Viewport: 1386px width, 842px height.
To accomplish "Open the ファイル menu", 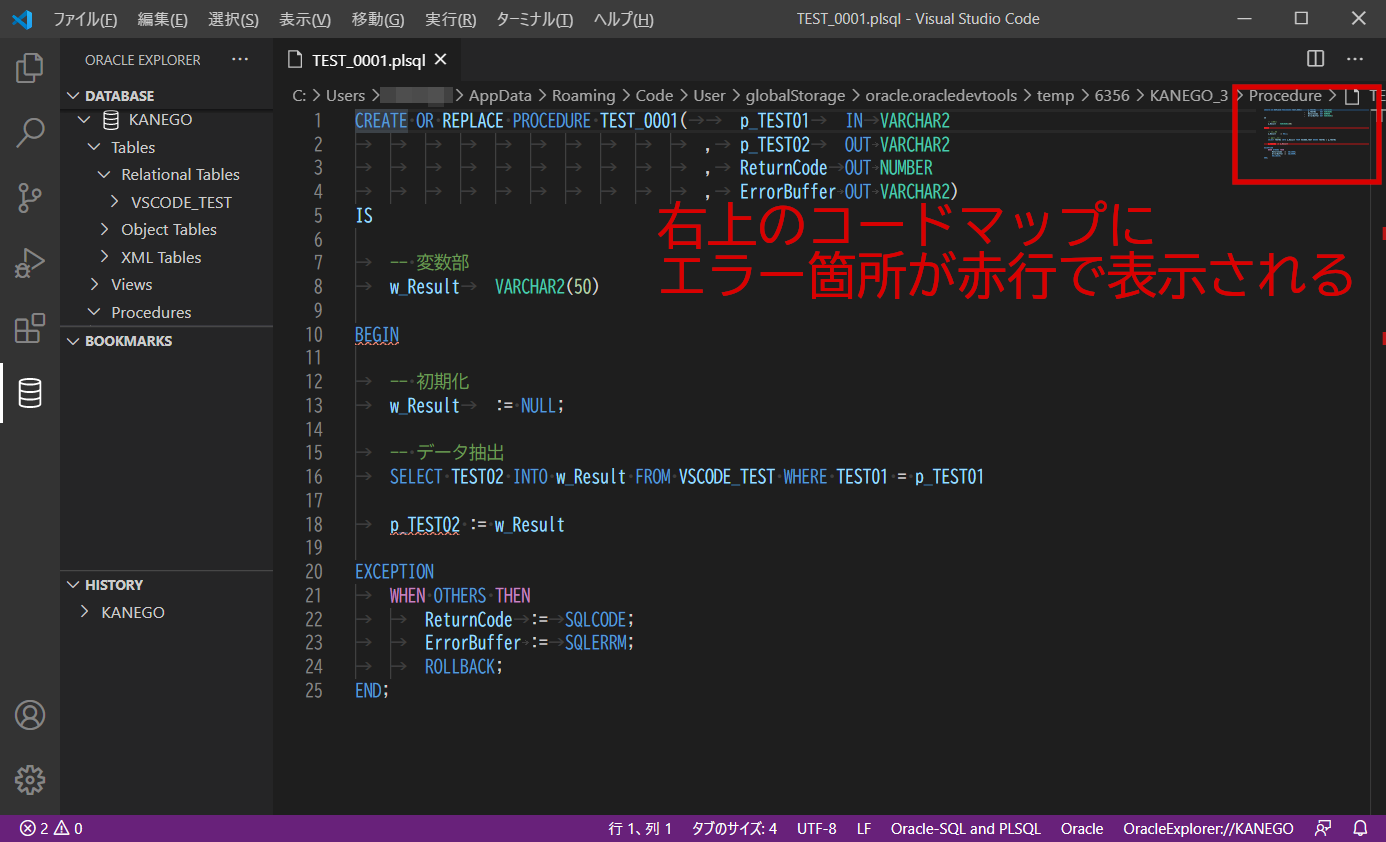I will tap(85, 19).
